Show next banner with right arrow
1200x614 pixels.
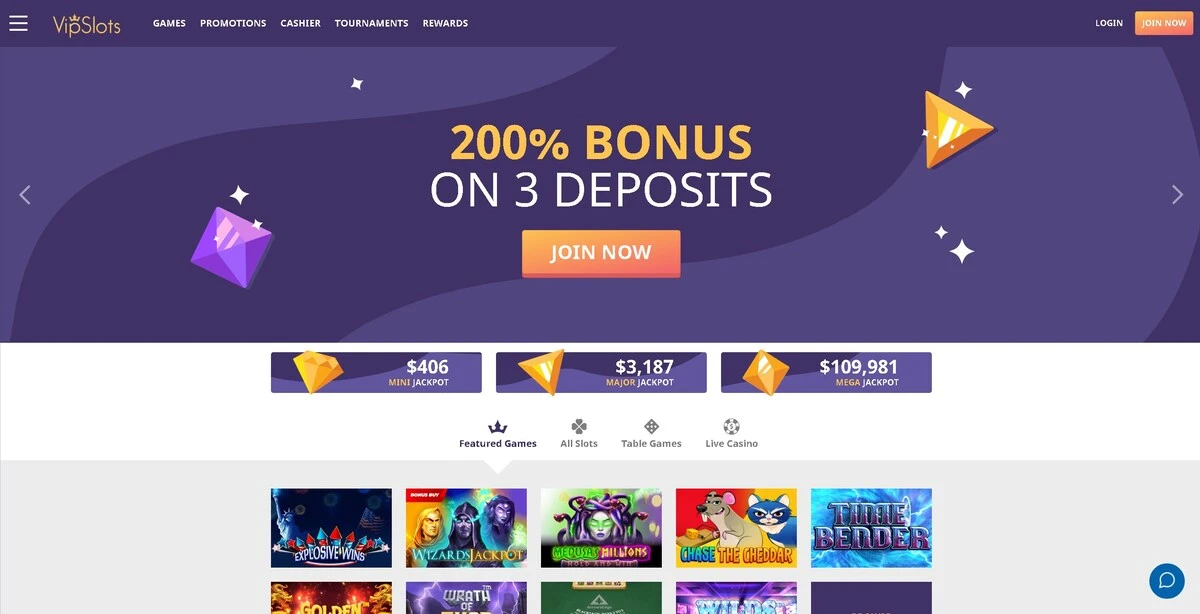point(1177,195)
